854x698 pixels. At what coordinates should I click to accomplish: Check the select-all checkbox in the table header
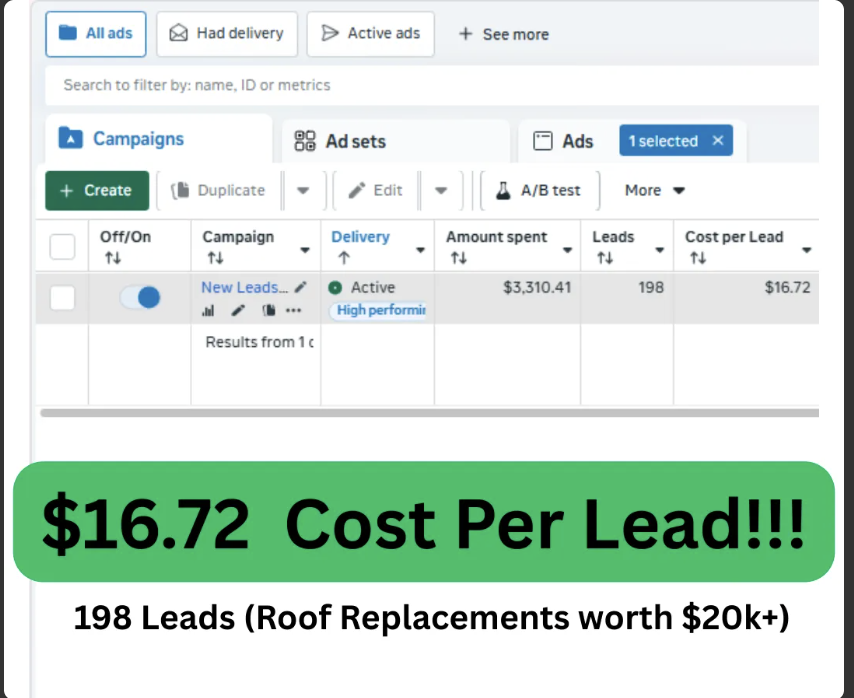62,246
